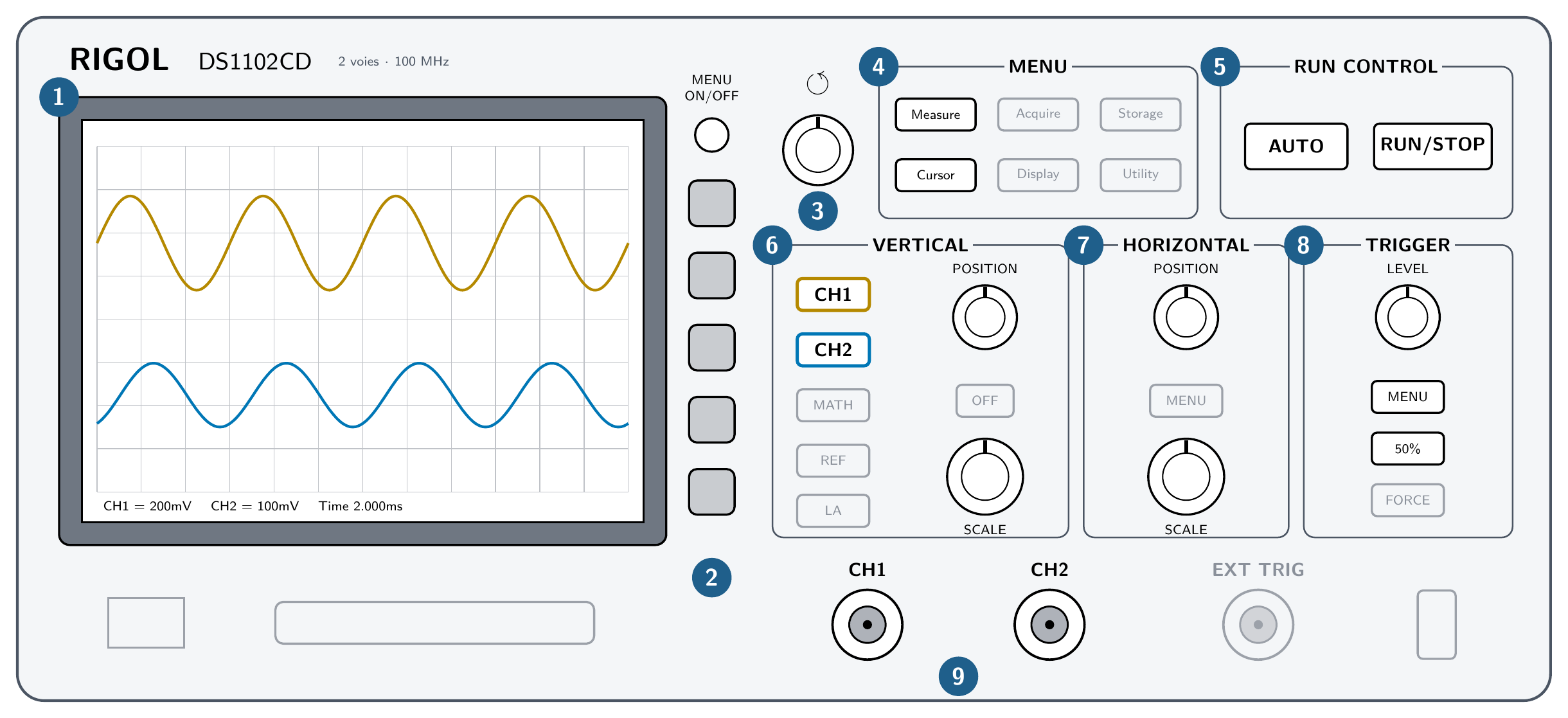The height and width of the screenshot is (718, 1568).
Task: Click the trigger 50% button
Action: (1407, 449)
